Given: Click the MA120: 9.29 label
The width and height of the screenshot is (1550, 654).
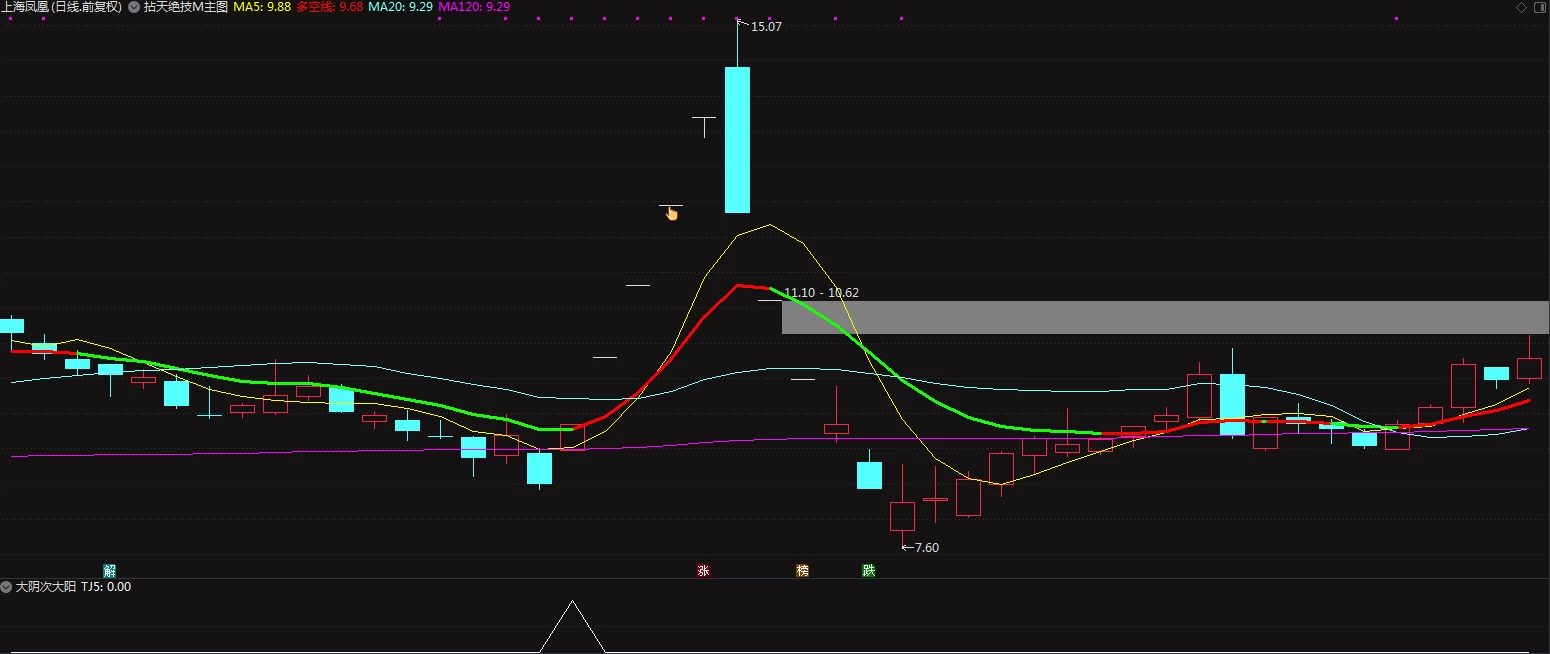Looking at the screenshot, I should [x=474, y=7].
